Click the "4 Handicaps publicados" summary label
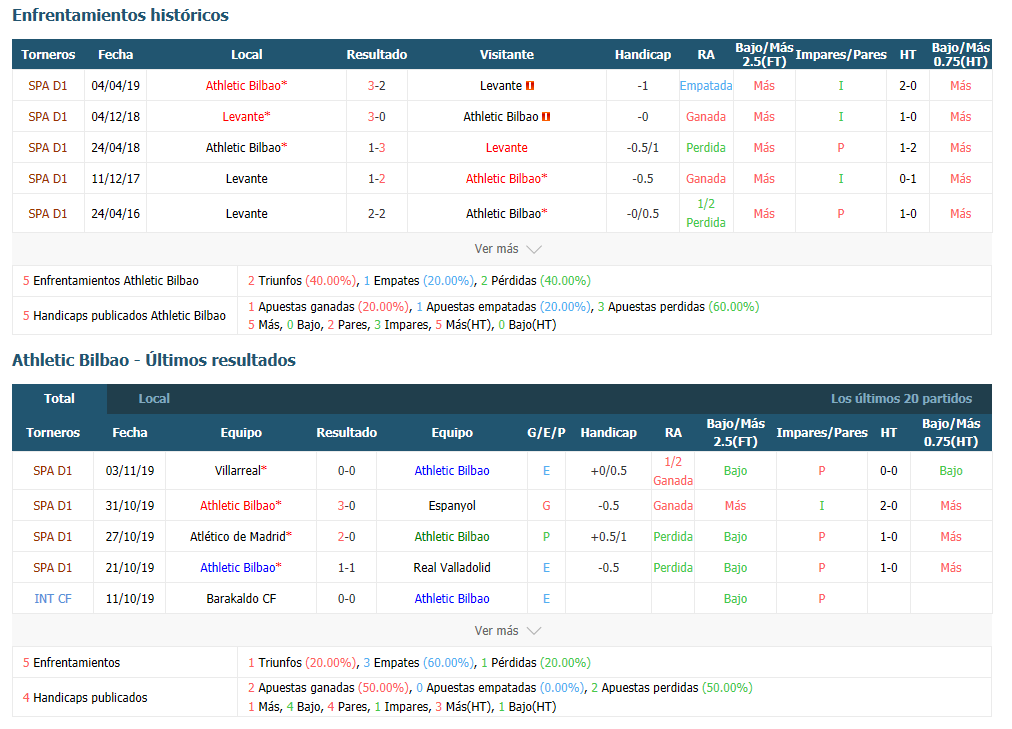 tap(85, 697)
